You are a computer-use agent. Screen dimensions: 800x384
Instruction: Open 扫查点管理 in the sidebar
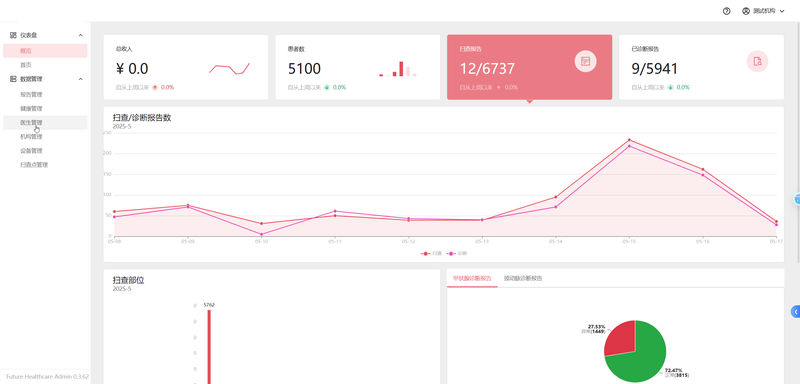(45, 165)
